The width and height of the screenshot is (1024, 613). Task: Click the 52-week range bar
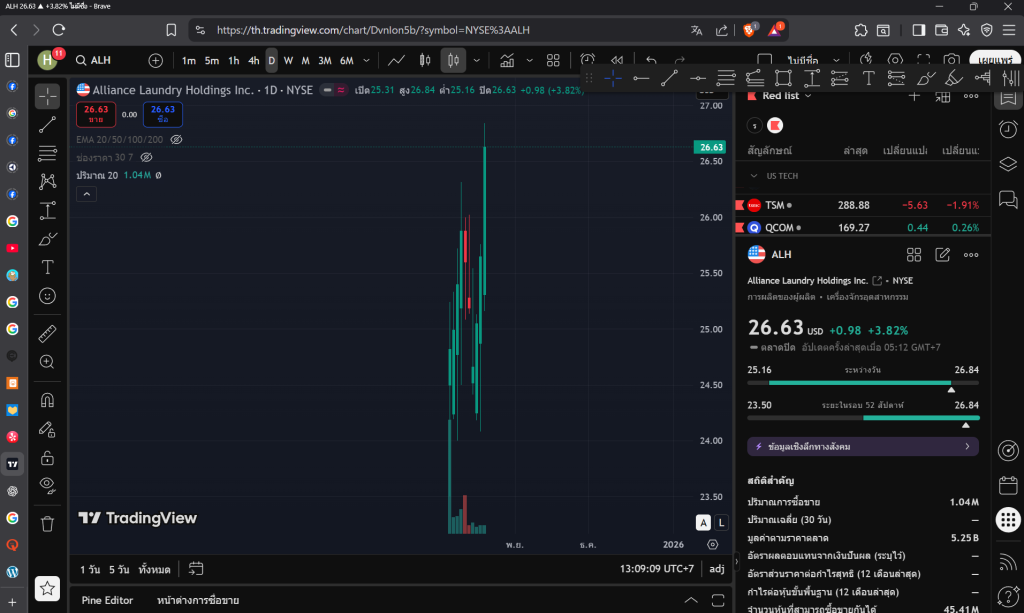[x=863, y=417]
